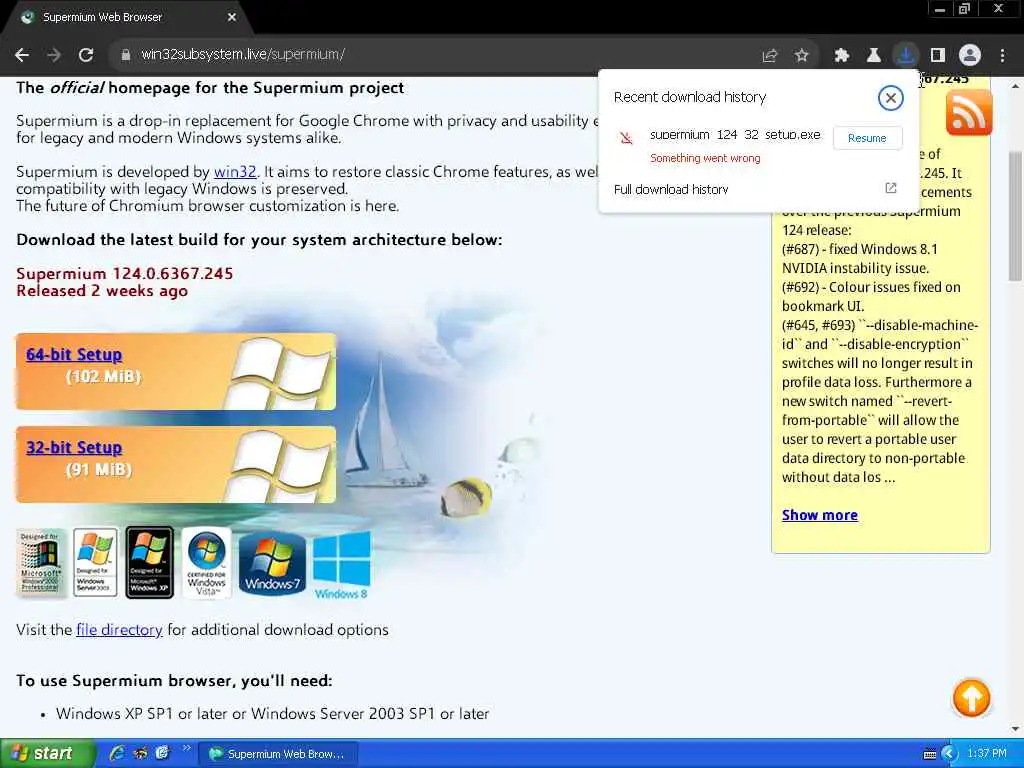
Task: Click the Windows Vista certified badge
Action: coord(206,562)
